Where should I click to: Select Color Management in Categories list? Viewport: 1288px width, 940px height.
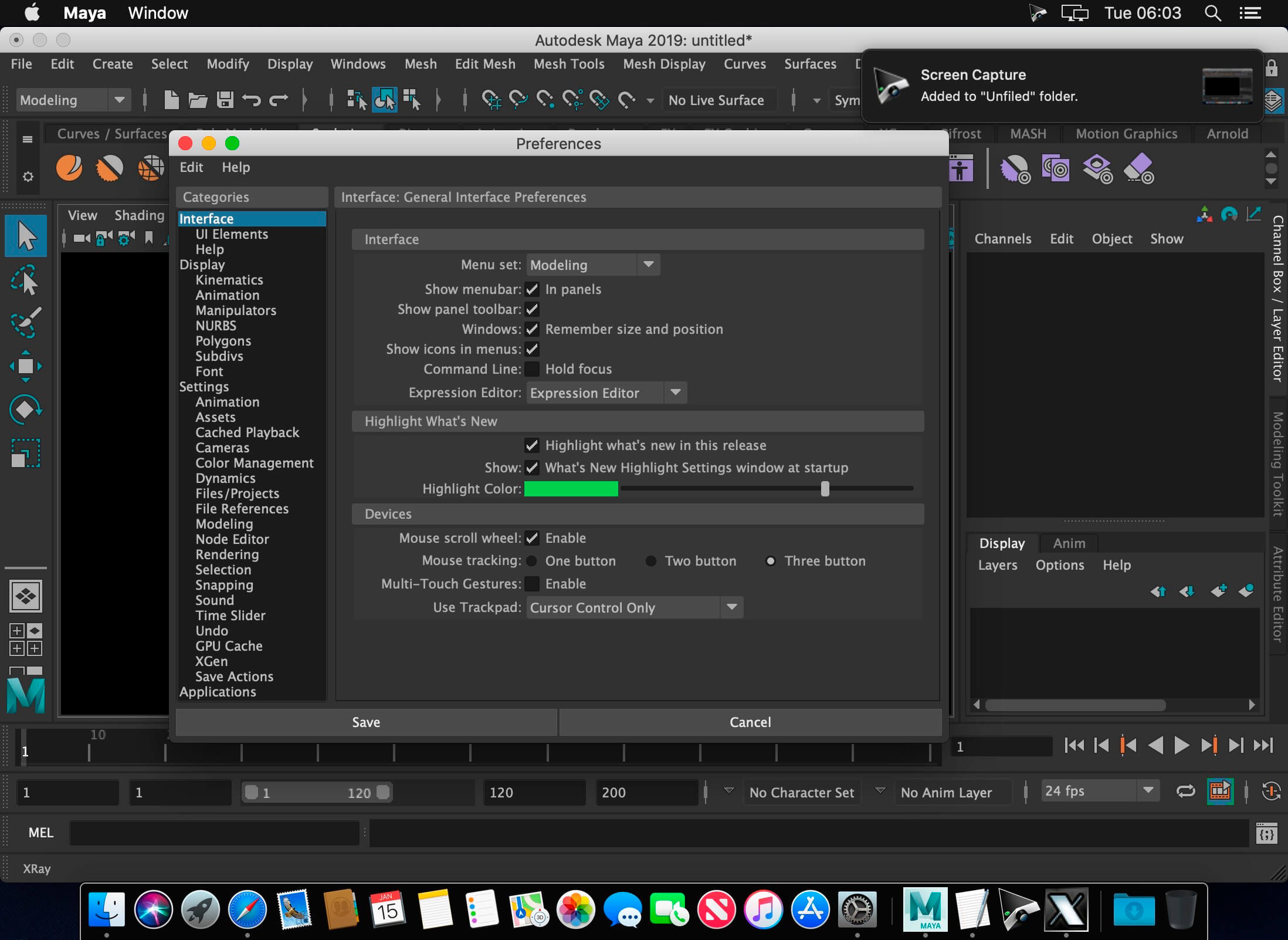[x=254, y=463]
